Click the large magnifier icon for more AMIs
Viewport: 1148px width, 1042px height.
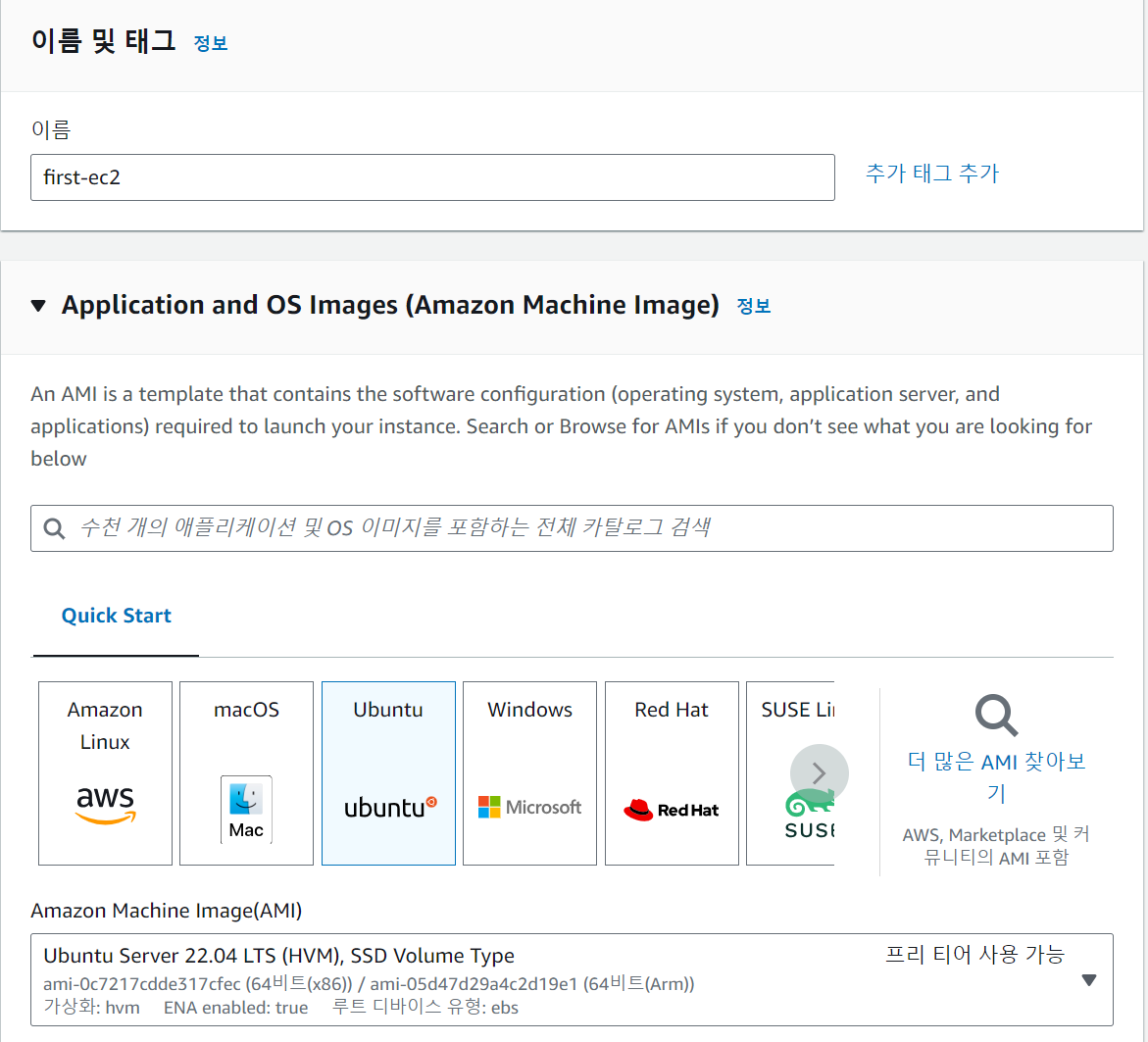click(996, 715)
